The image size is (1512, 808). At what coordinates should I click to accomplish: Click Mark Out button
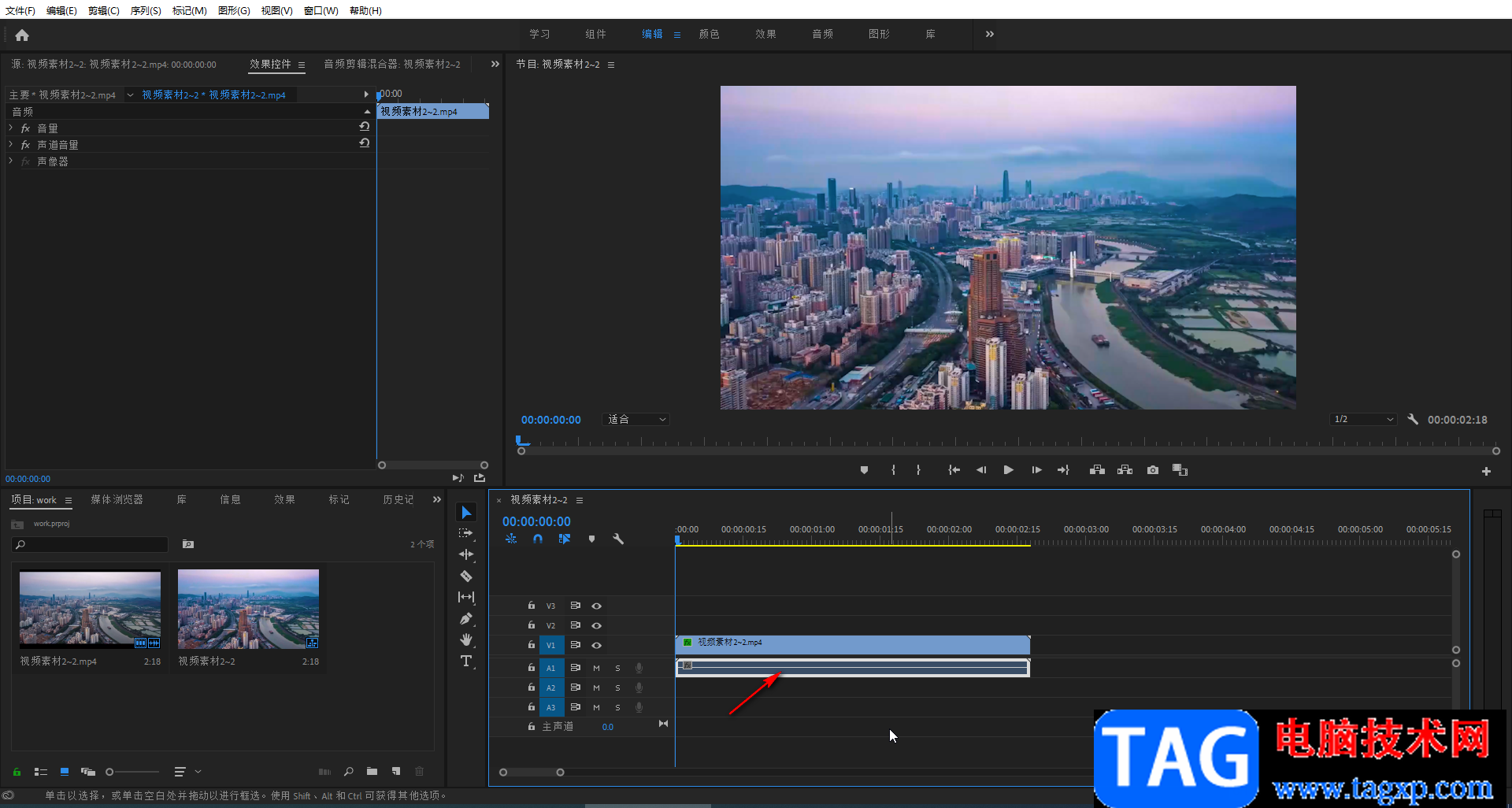tap(918, 470)
